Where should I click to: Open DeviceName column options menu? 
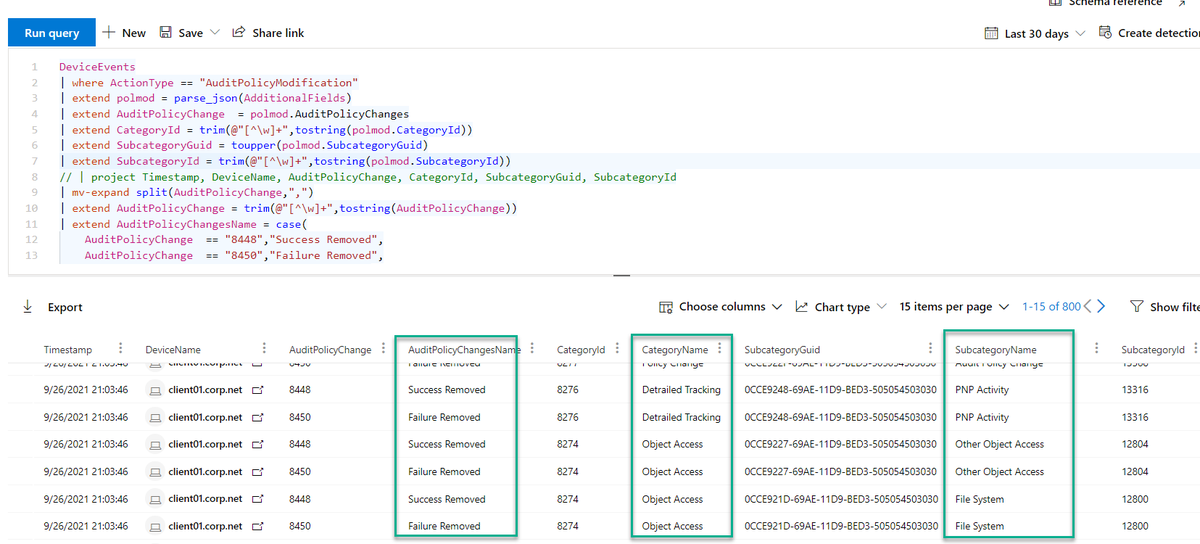pyautogui.click(x=264, y=349)
